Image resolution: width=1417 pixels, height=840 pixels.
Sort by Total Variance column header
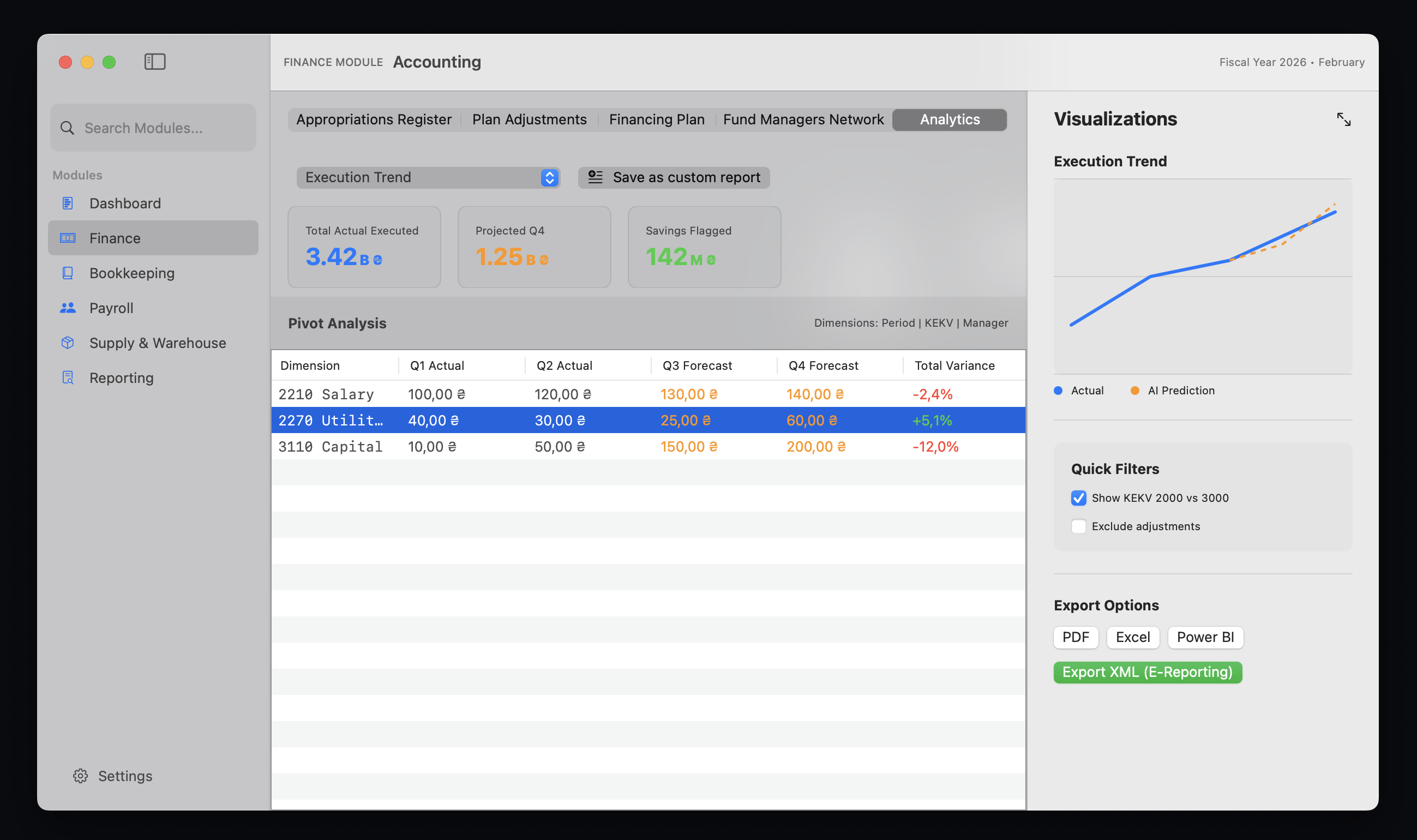954,365
